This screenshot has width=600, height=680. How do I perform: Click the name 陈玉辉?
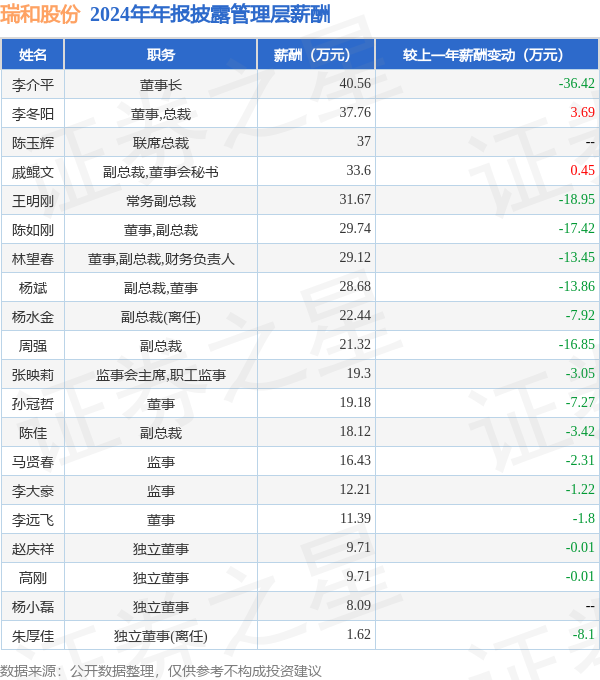(33, 143)
